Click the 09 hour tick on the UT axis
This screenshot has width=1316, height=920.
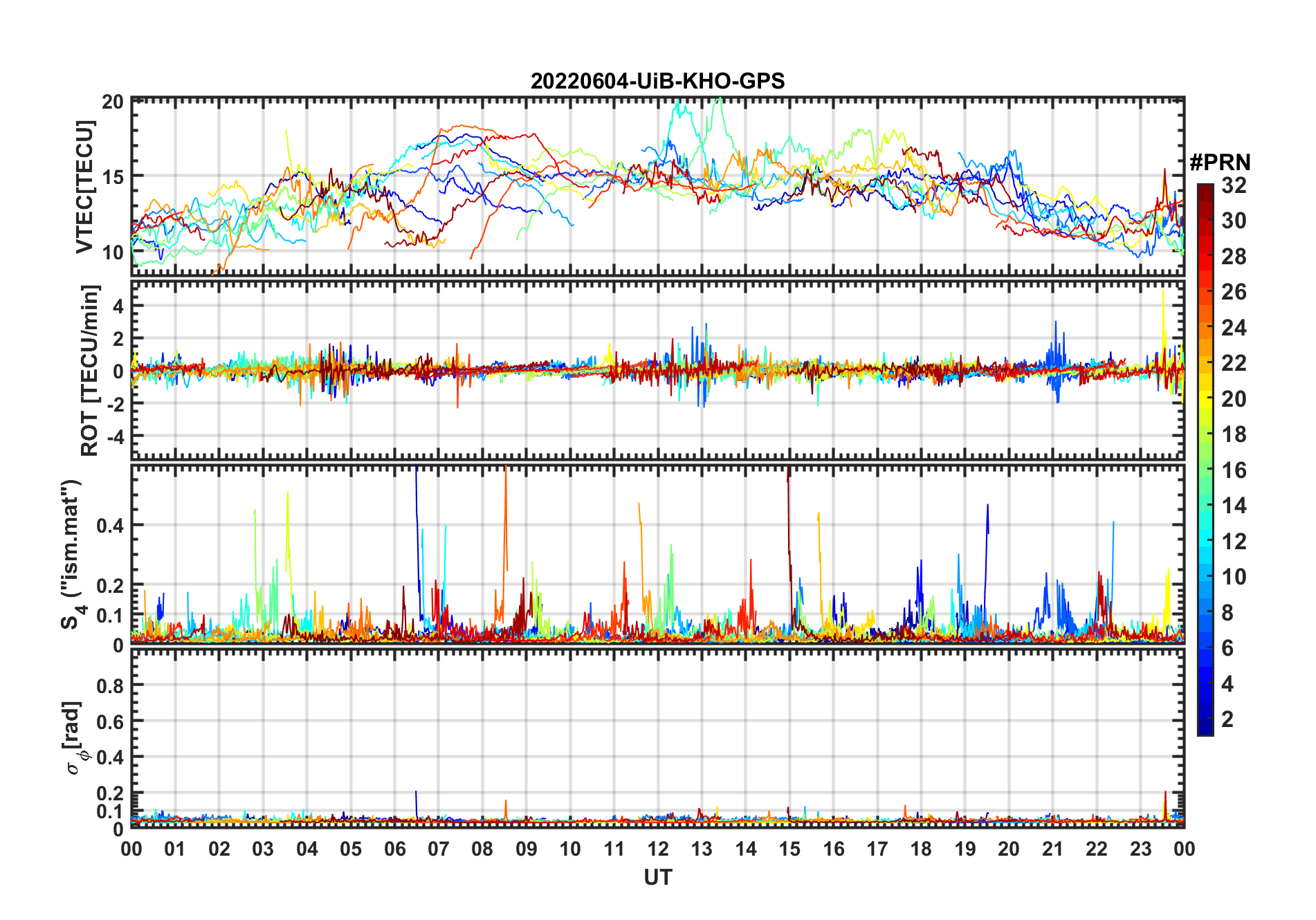[x=527, y=849]
